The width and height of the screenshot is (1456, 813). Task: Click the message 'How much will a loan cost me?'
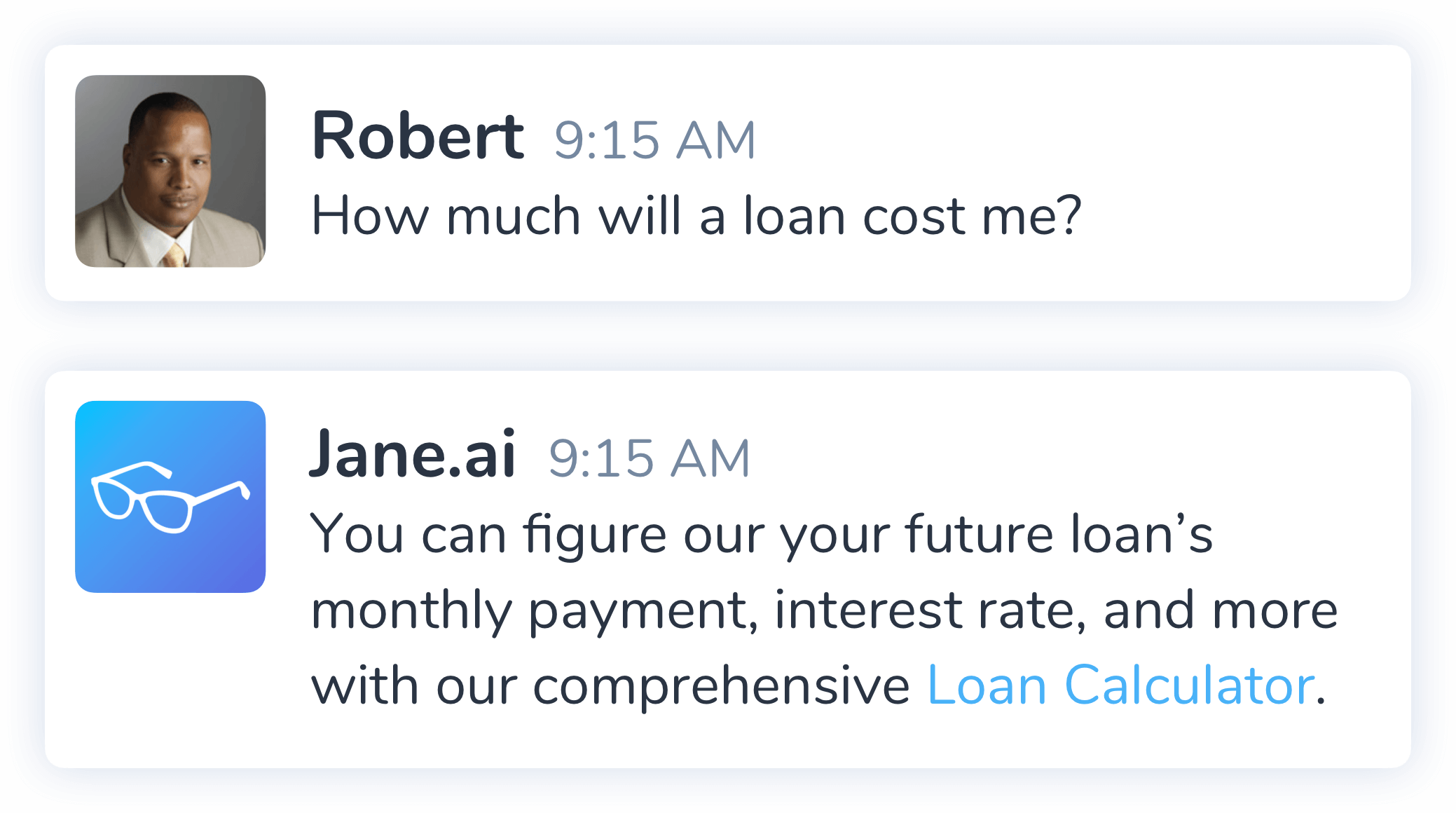[696, 216]
